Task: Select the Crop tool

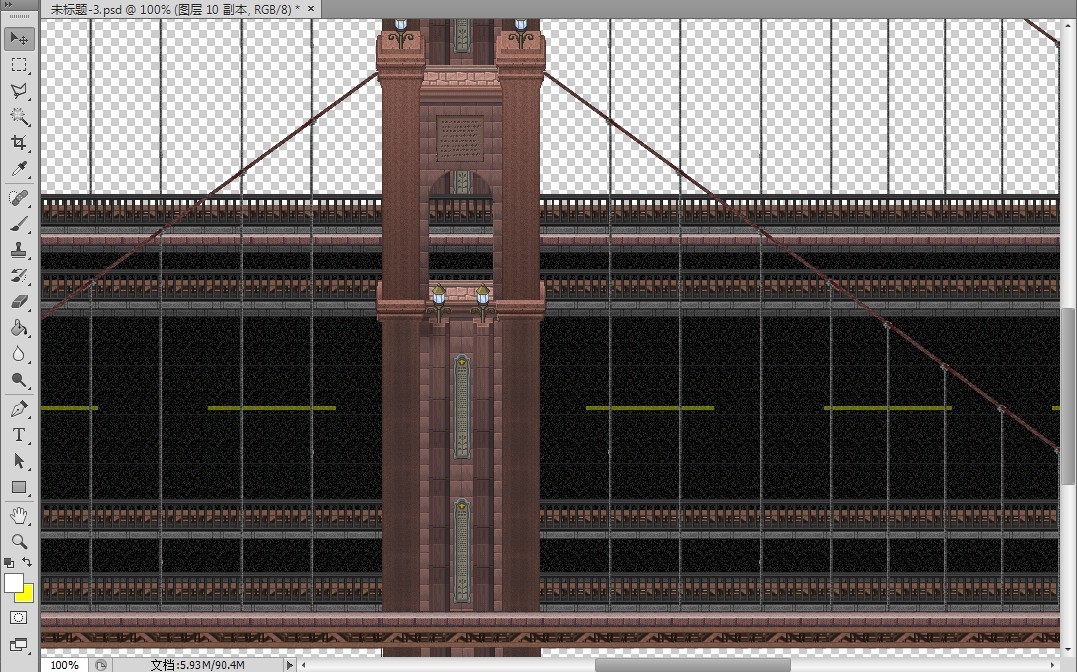Action: (19, 143)
